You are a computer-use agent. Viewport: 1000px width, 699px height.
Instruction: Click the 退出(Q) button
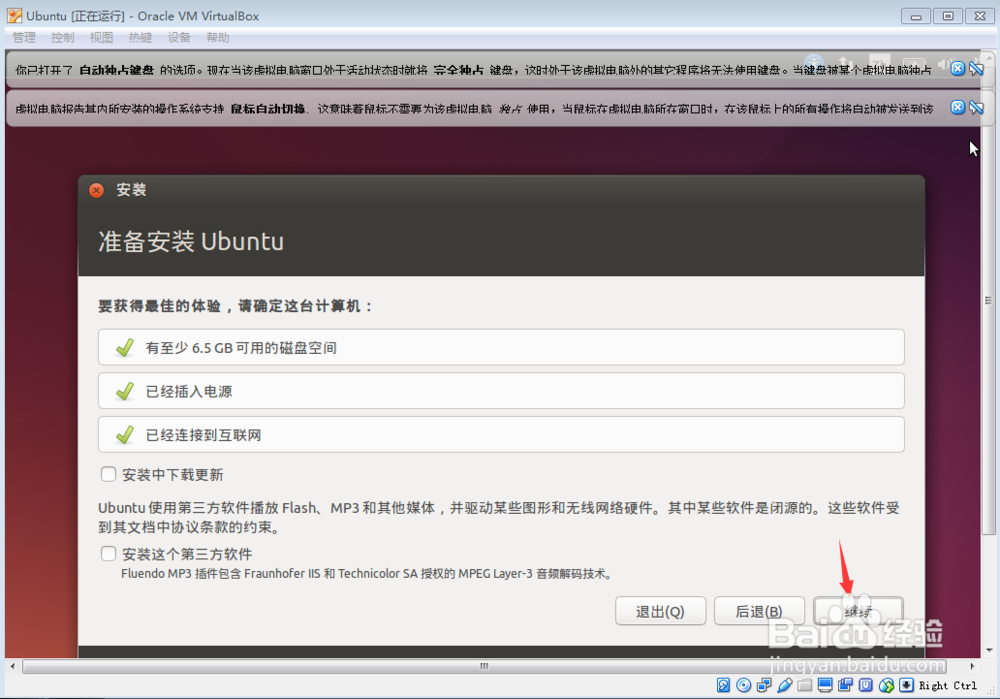pos(660,611)
